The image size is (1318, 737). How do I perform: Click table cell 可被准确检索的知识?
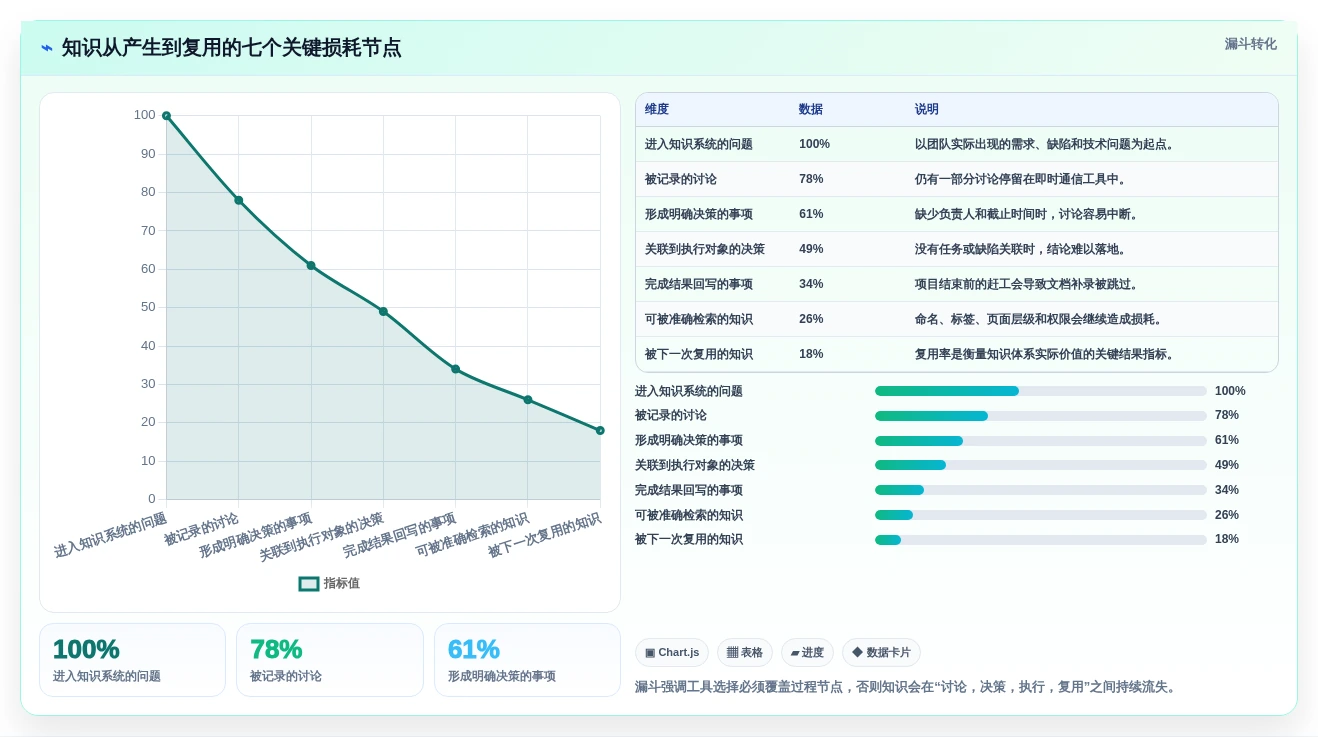(x=699, y=319)
